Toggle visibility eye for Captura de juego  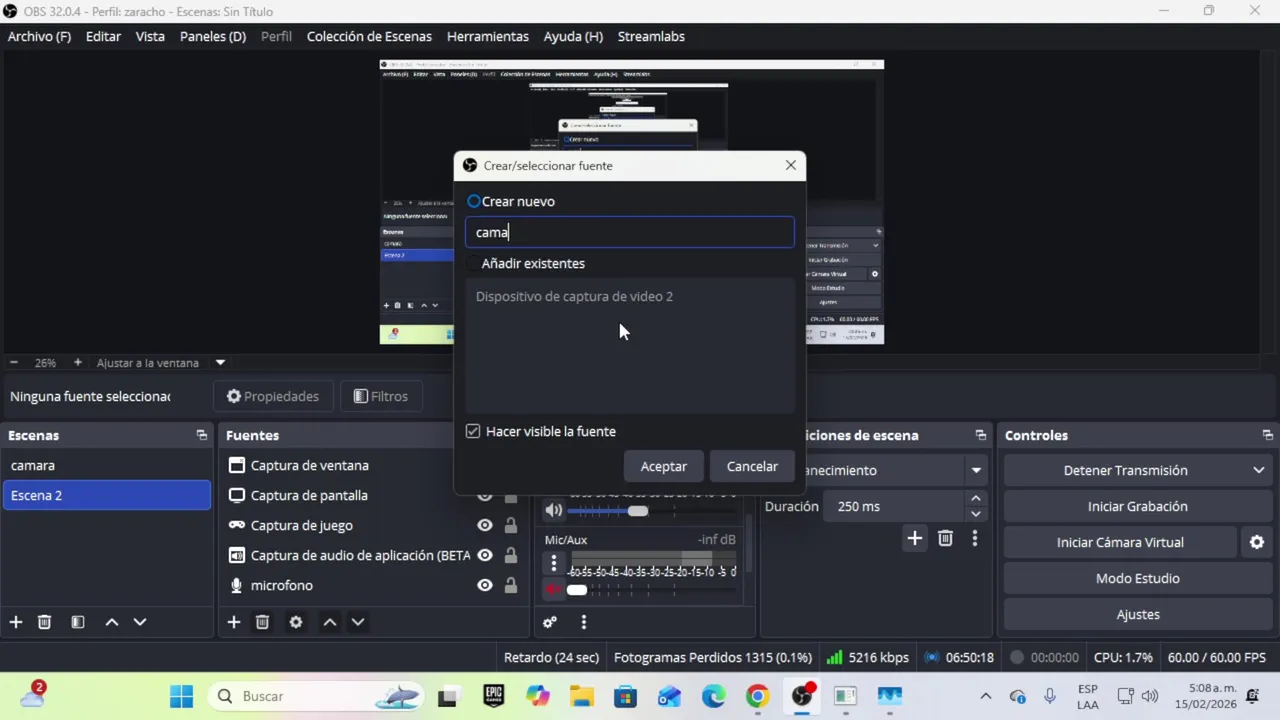[x=485, y=525]
